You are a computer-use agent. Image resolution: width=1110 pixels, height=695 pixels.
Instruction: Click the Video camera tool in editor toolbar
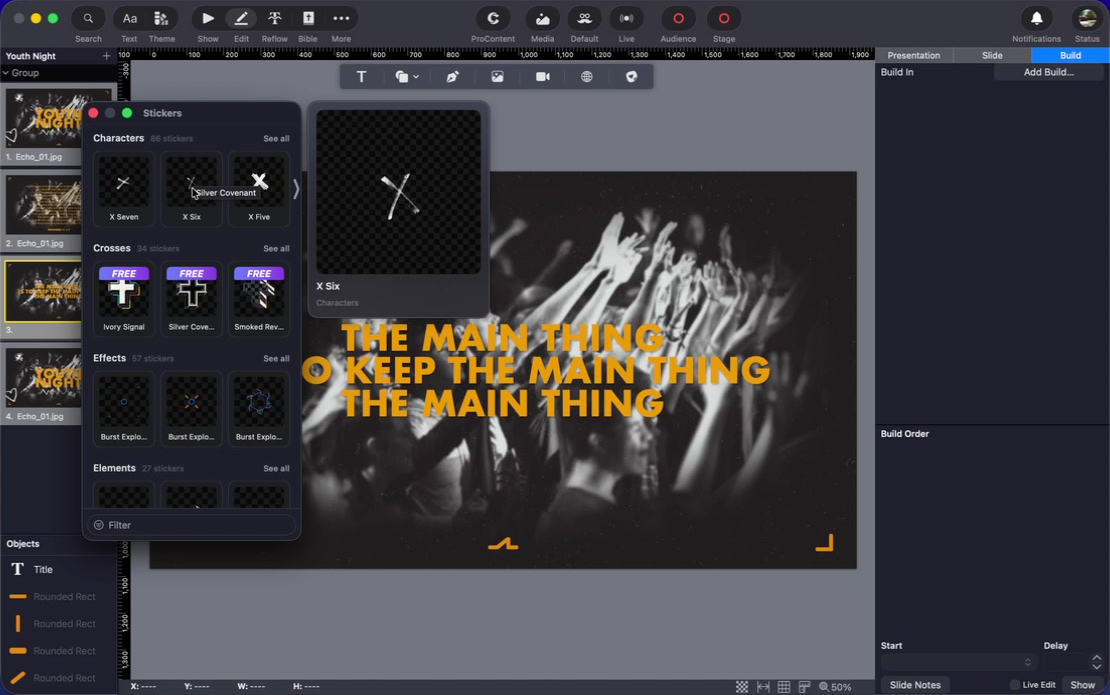(543, 76)
